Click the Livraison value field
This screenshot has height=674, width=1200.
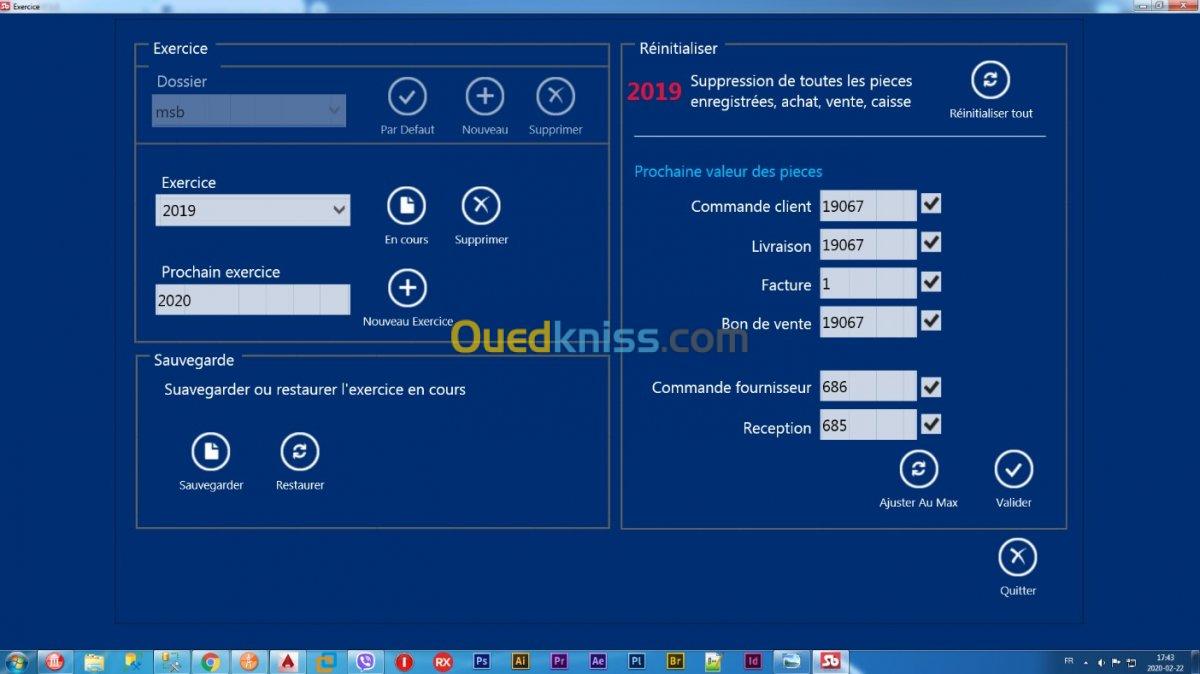click(868, 245)
